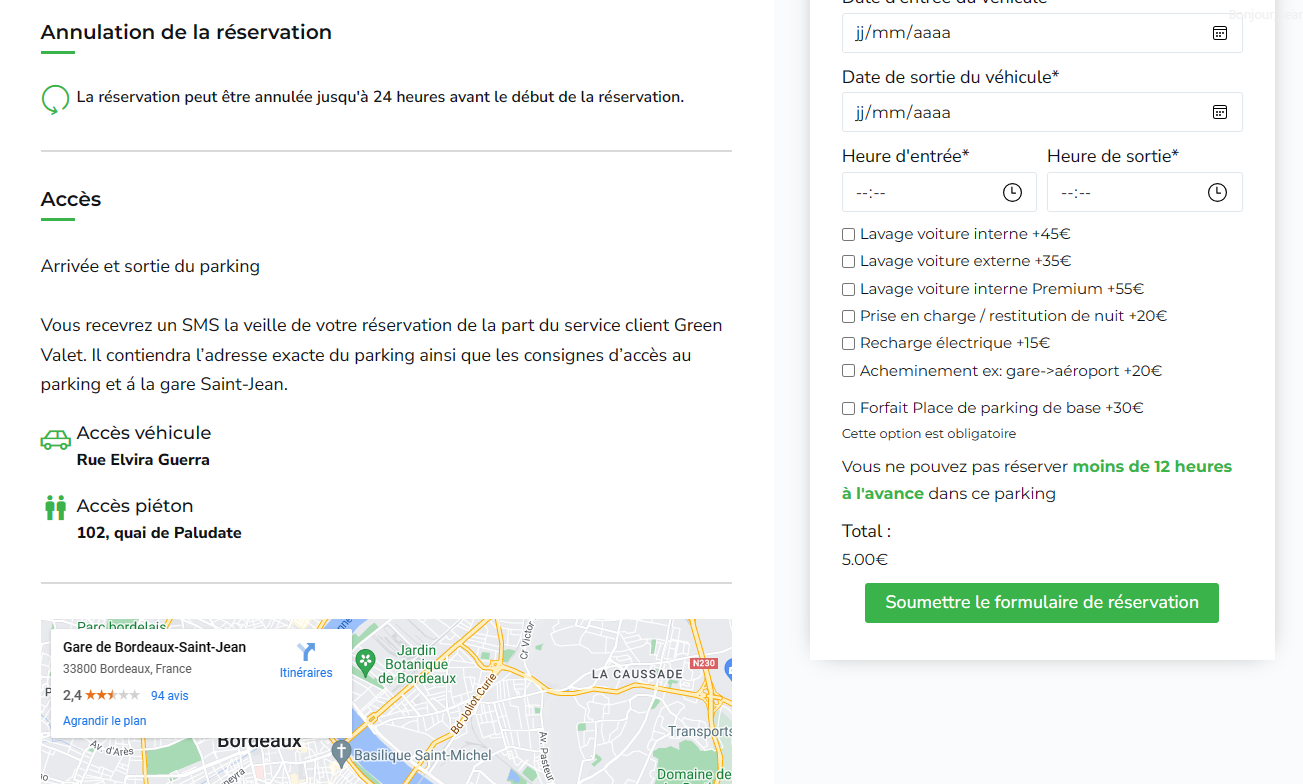Click the green pedestrian Accès piéton icon

(x=55, y=507)
